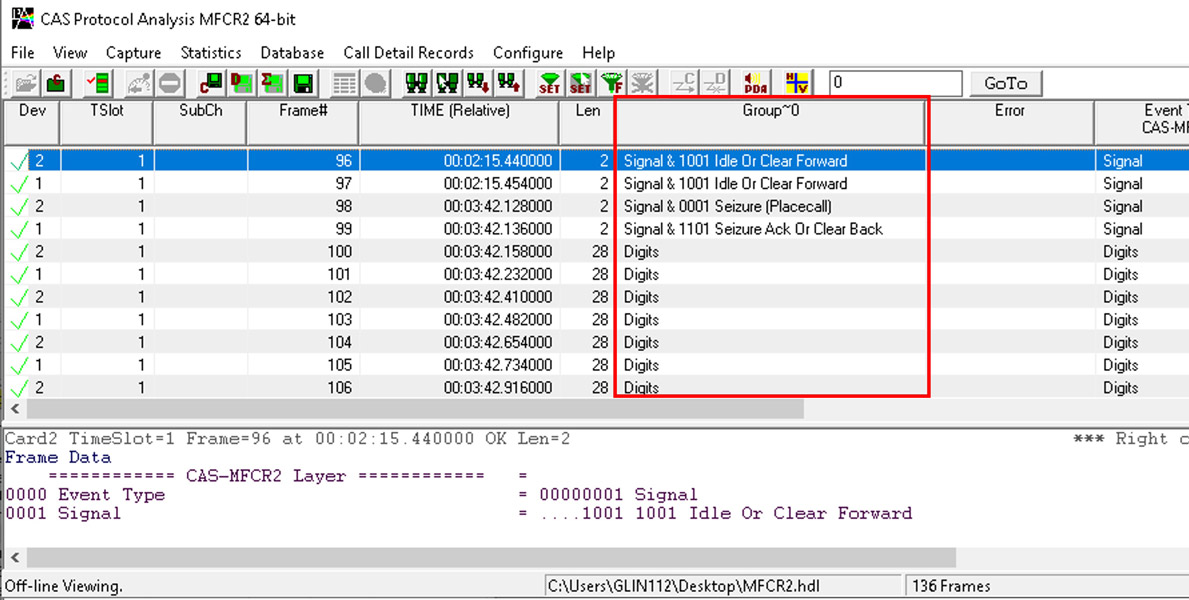Select 'Signal & 1101 Seizure Ack Or Clear Back' row
1189x600 pixels.
point(597,229)
